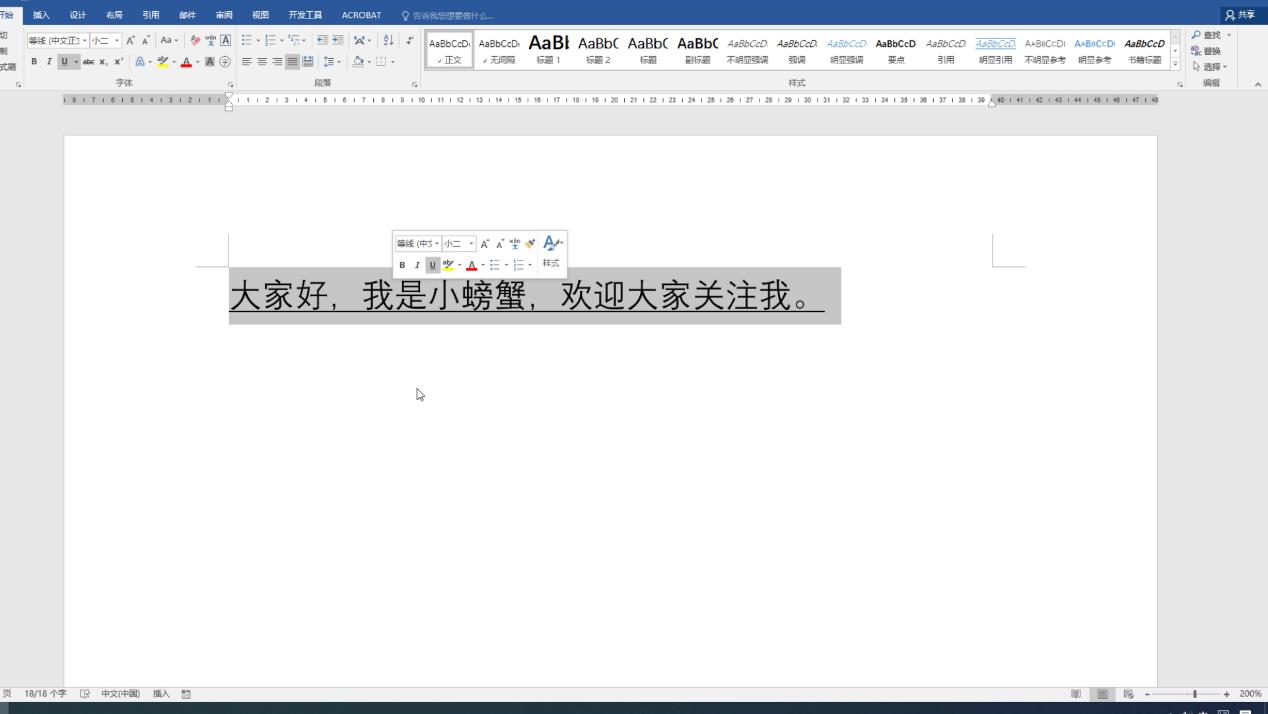Toggle justify alignment in the ribbon
Screen dimensions: 1268x714
pos(293,61)
